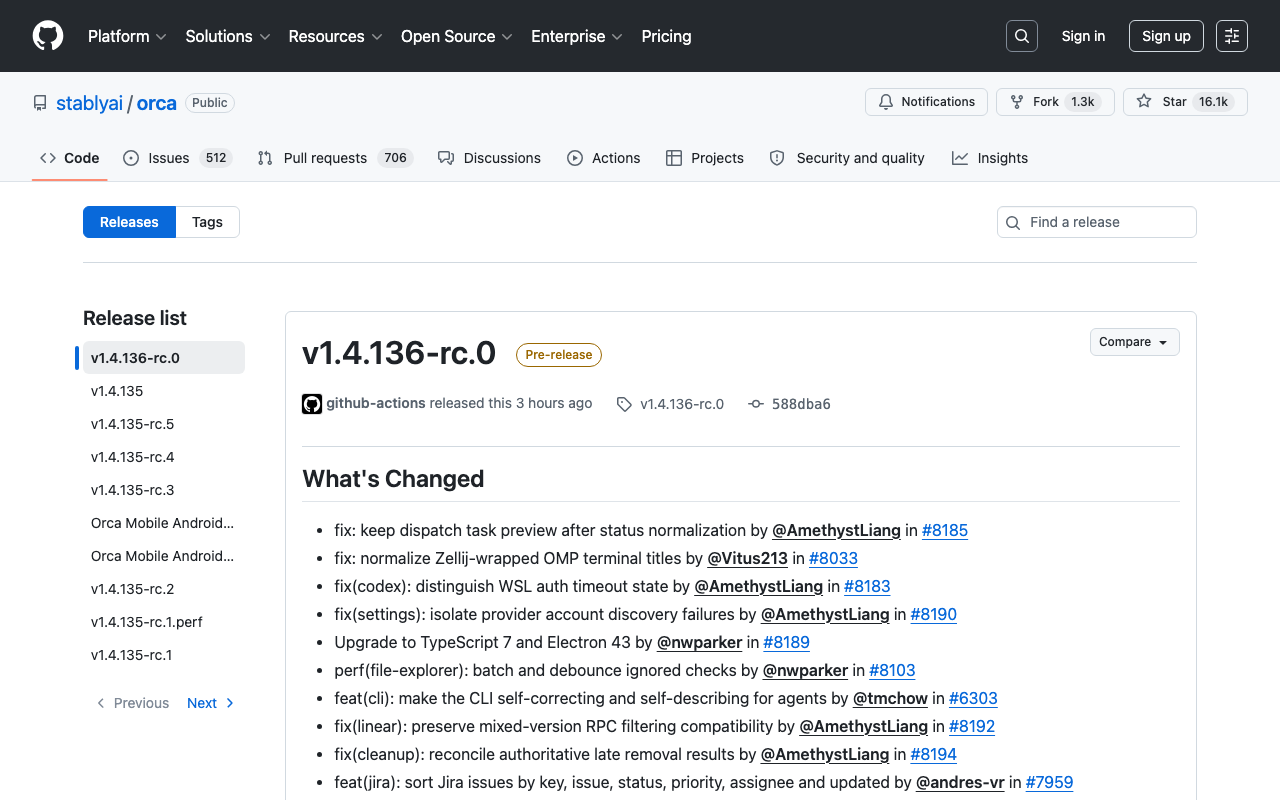The width and height of the screenshot is (1280, 800).
Task: Open appearance settings icon button in header
Action: click(1232, 36)
